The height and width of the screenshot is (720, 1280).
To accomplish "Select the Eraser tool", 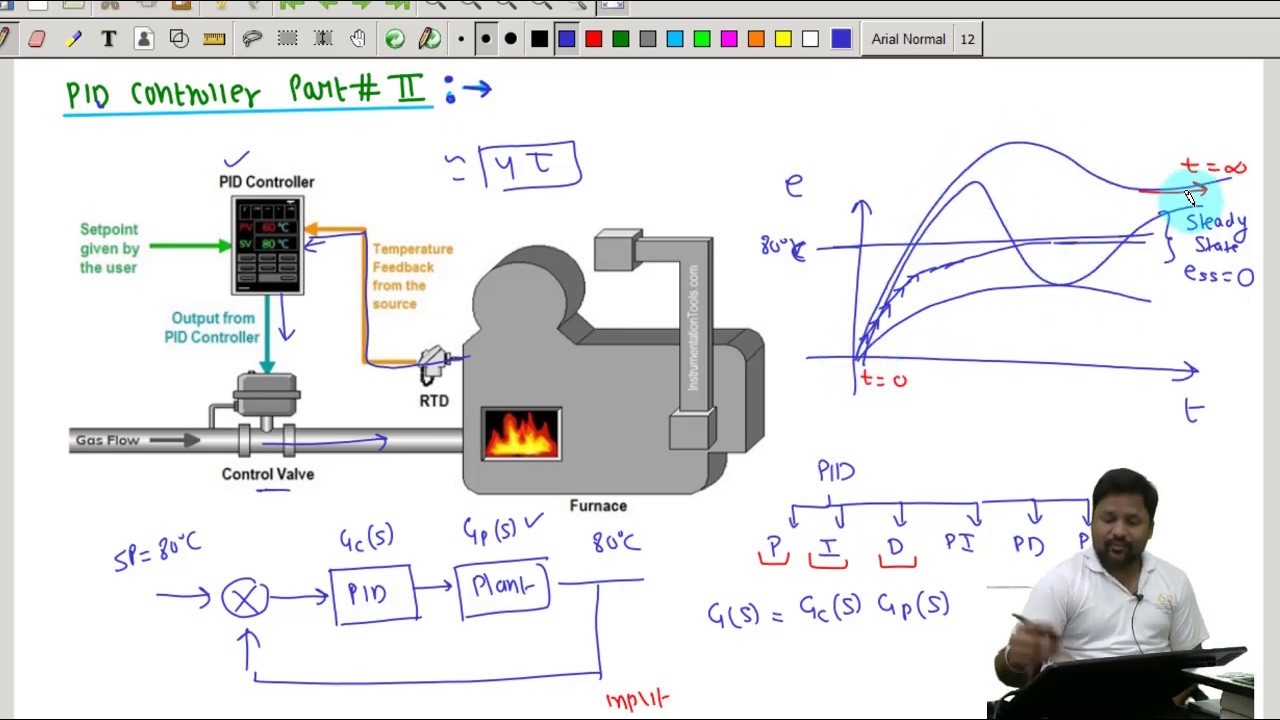I will [x=37, y=39].
